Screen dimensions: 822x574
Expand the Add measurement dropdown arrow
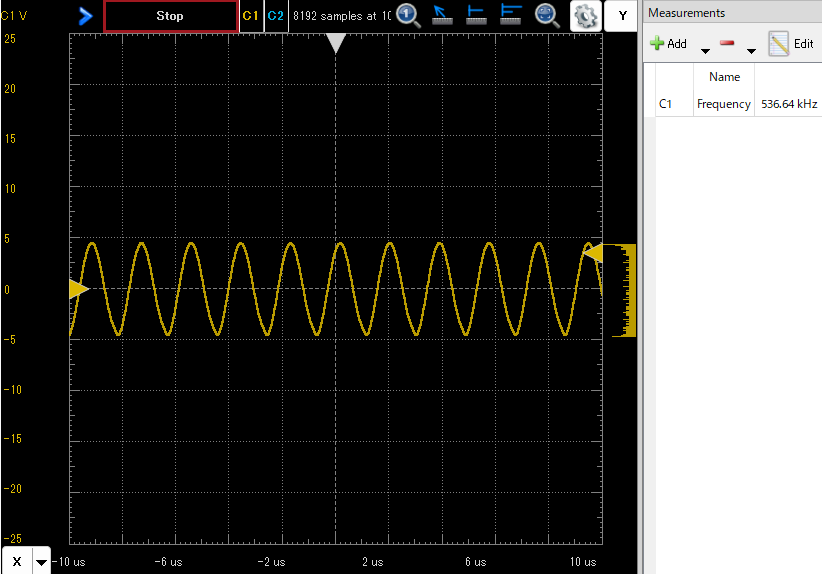(705, 51)
